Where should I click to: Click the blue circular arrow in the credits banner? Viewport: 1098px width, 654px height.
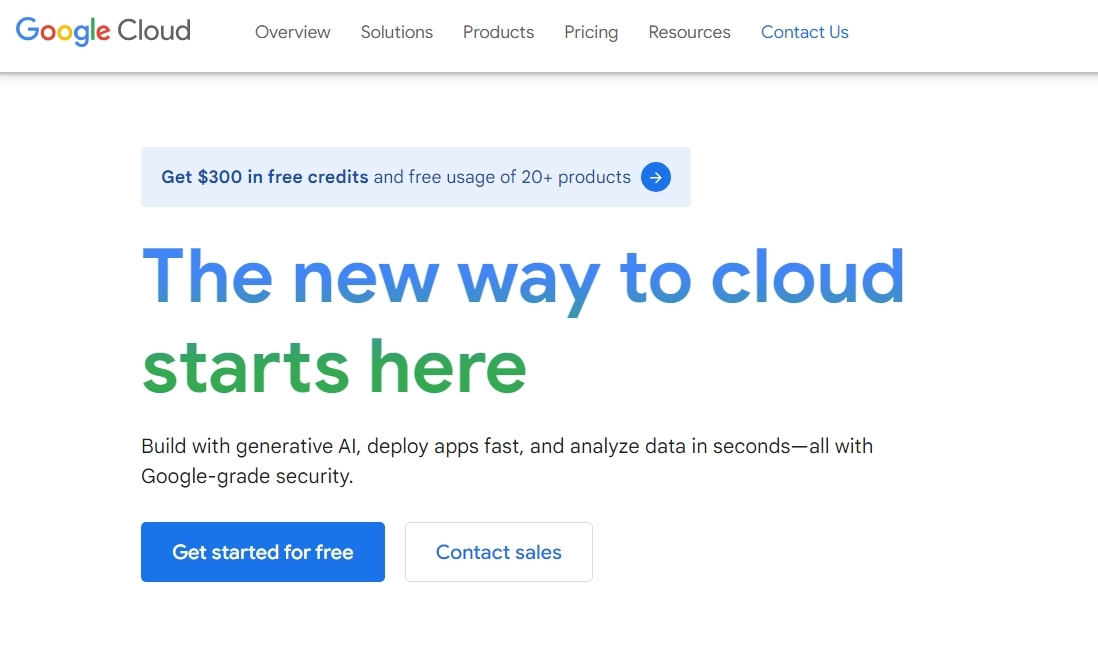click(x=656, y=177)
